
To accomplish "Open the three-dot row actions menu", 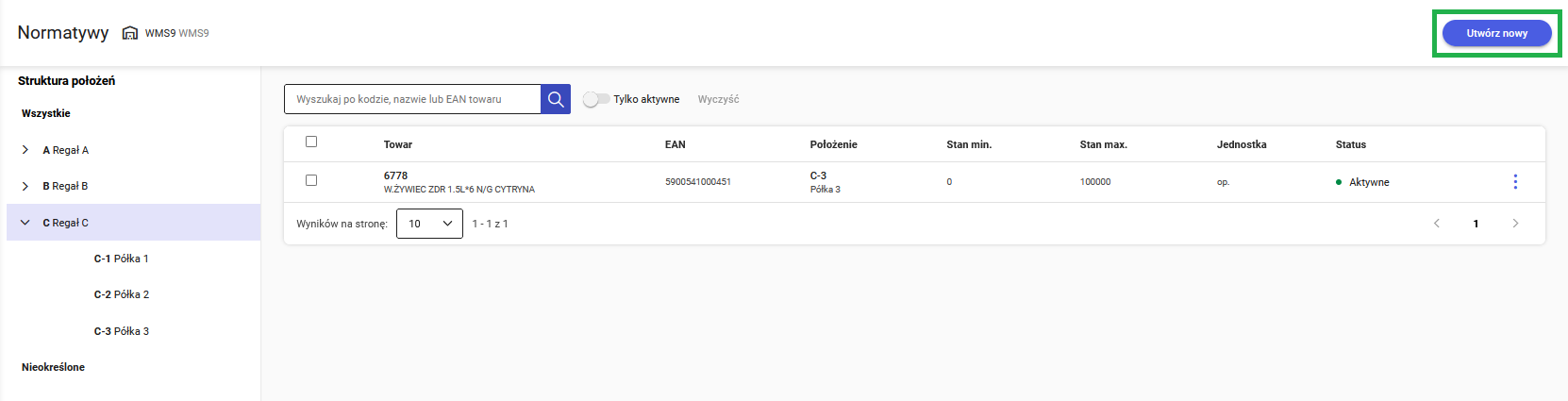I will 1515,181.
